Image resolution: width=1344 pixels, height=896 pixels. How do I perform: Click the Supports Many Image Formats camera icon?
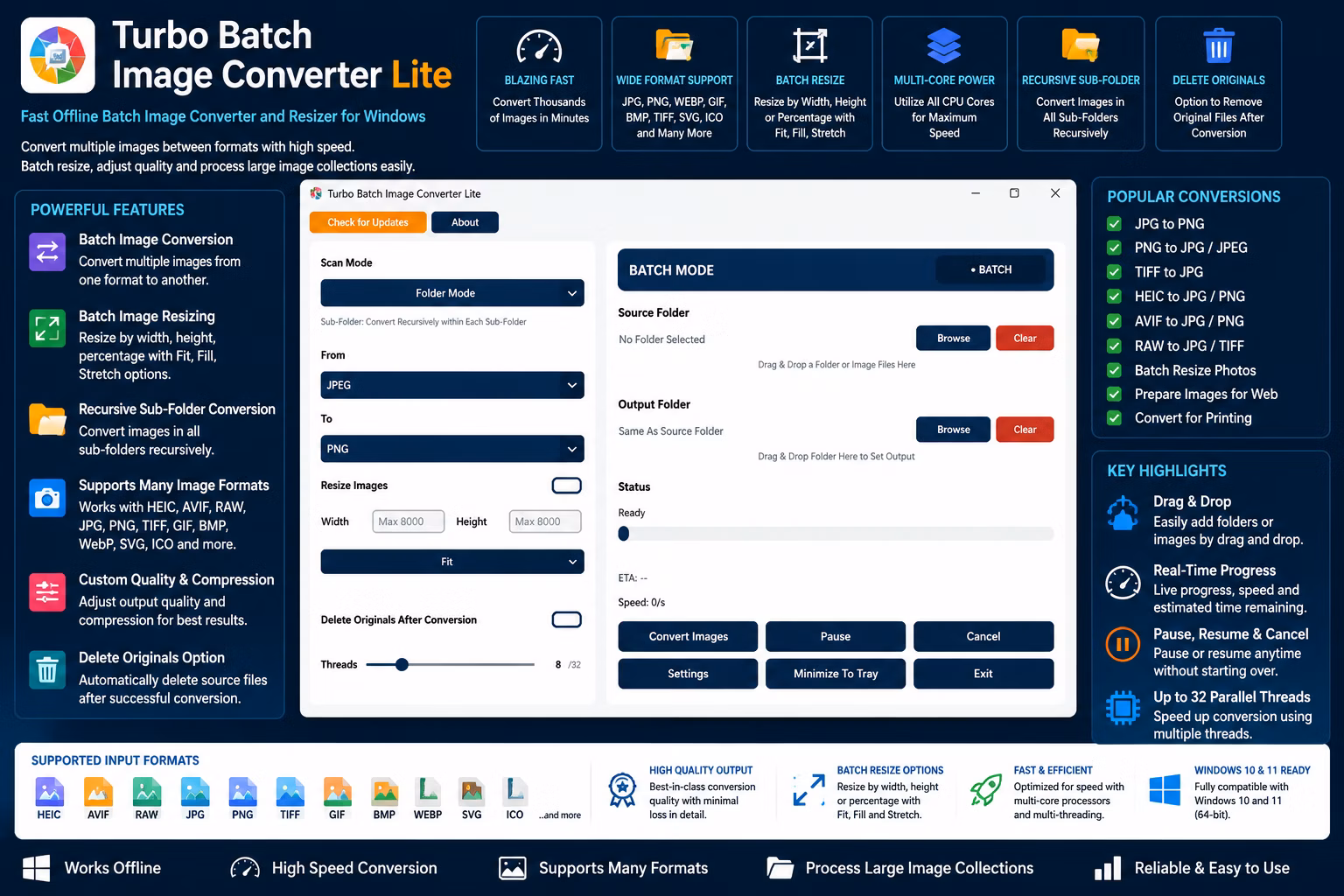point(47,498)
